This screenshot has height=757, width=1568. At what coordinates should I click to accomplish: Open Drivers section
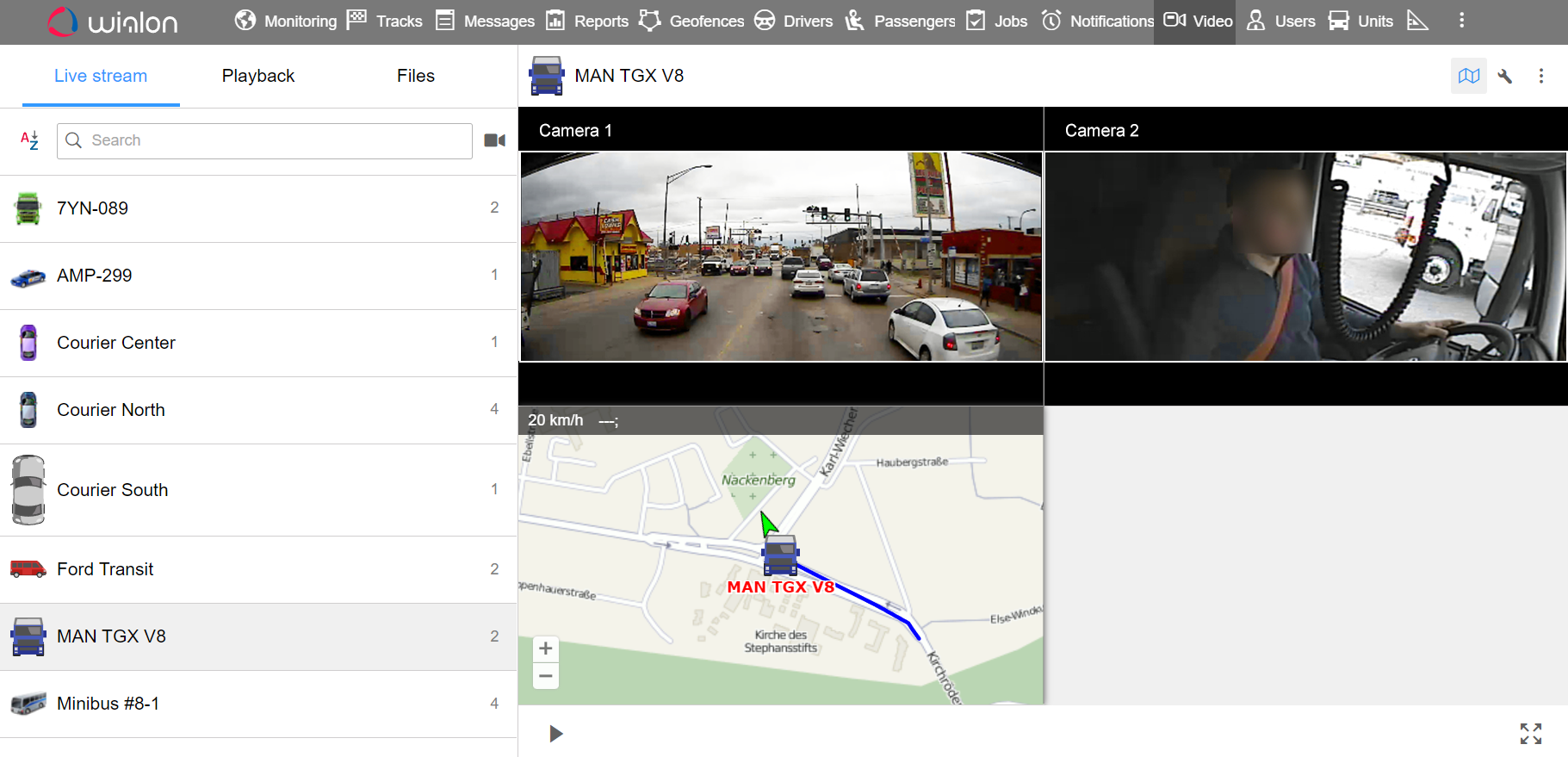(793, 21)
